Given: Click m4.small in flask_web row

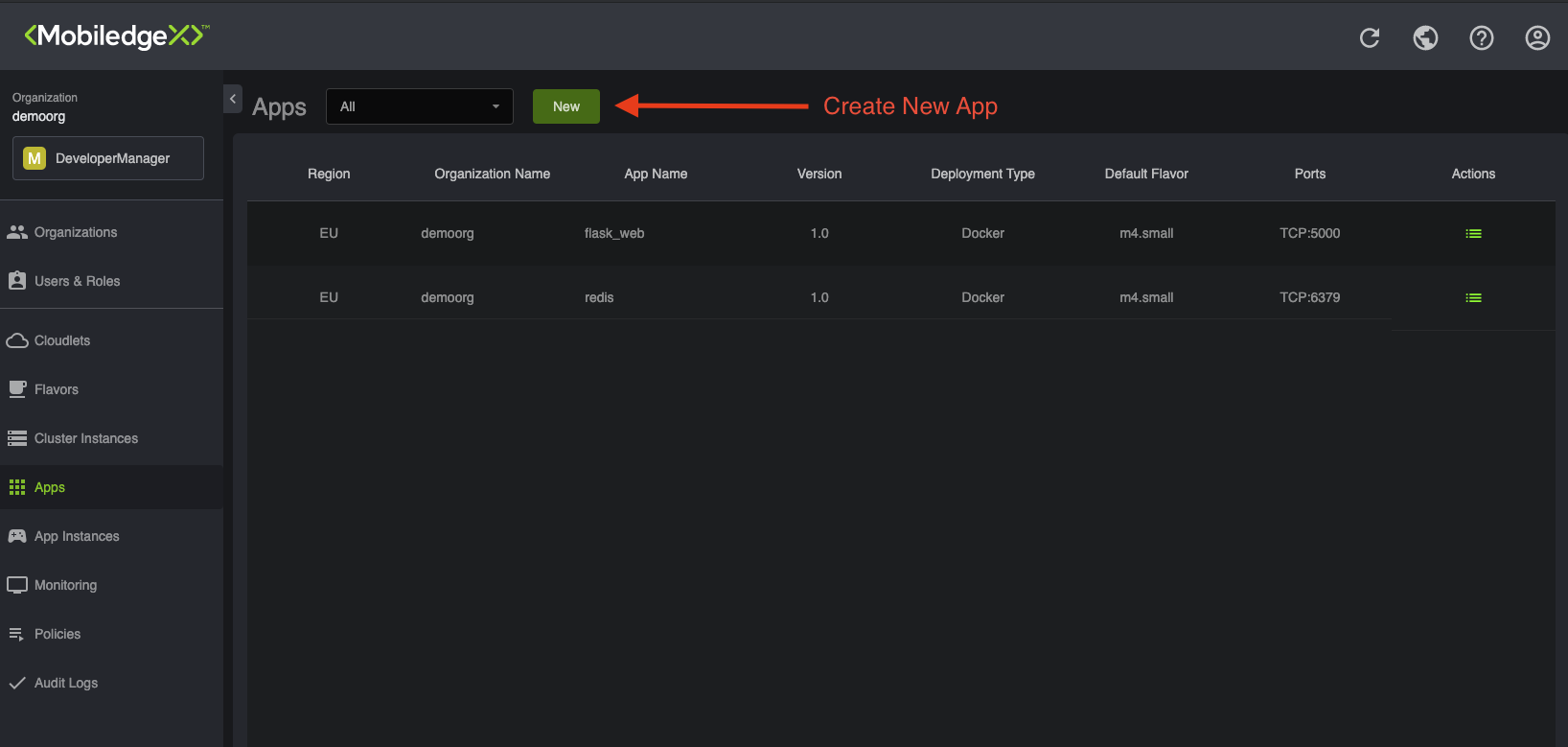Looking at the screenshot, I should coord(1146,233).
